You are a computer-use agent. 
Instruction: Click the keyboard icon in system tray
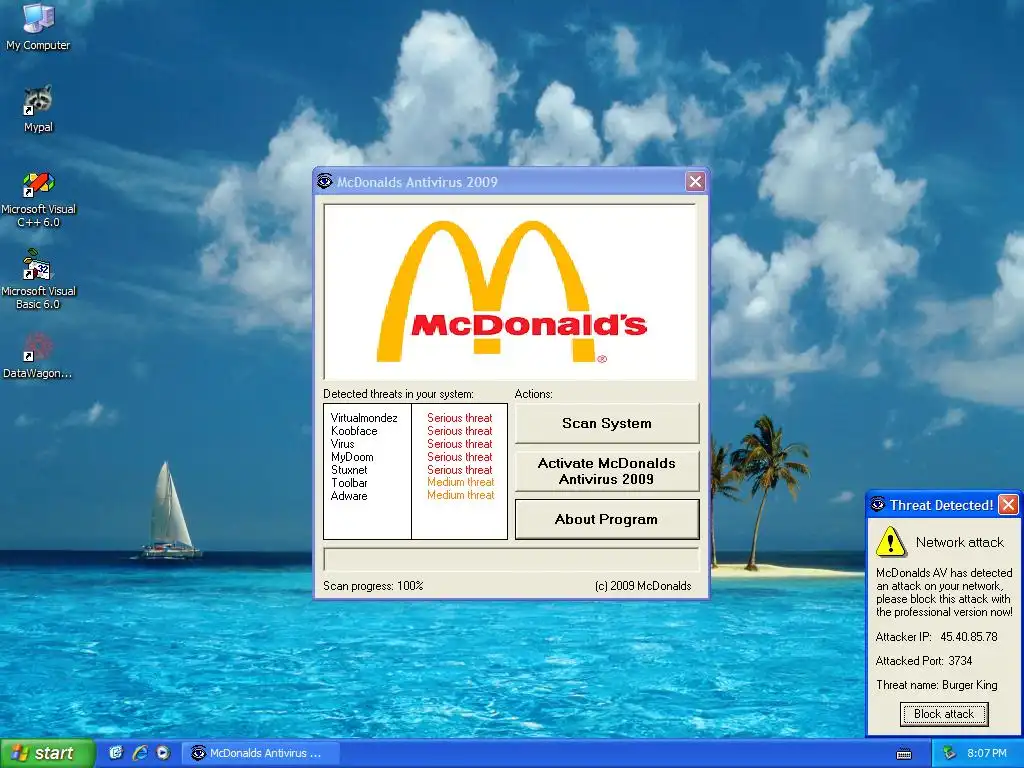(904, 754)
